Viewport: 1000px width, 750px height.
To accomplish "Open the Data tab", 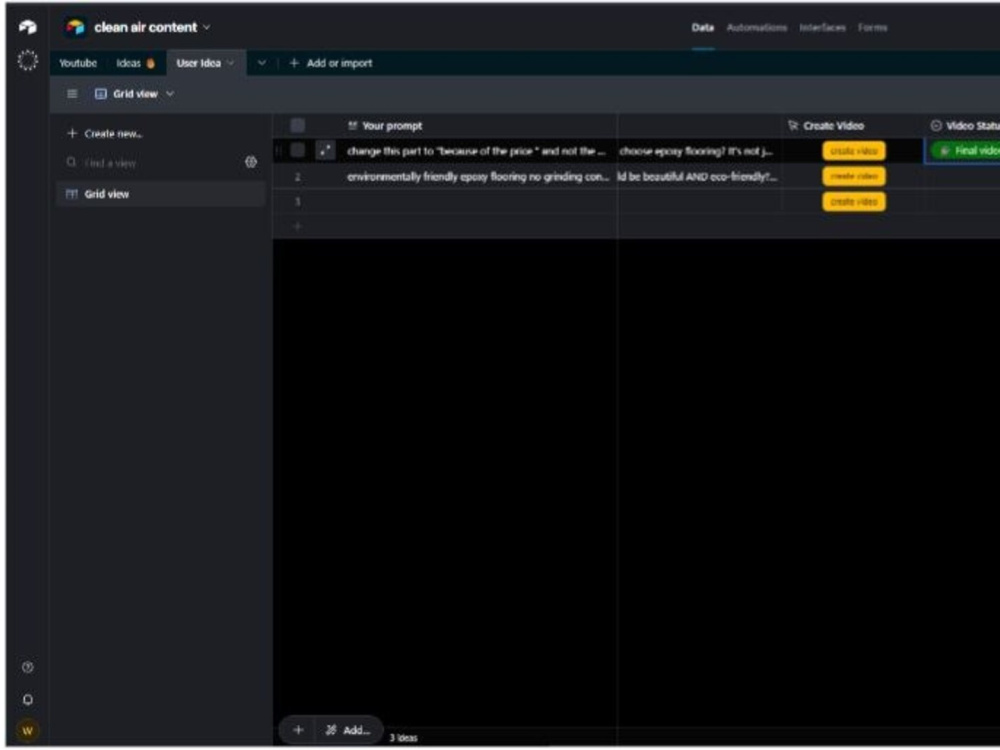I will (x=703, y=27).
